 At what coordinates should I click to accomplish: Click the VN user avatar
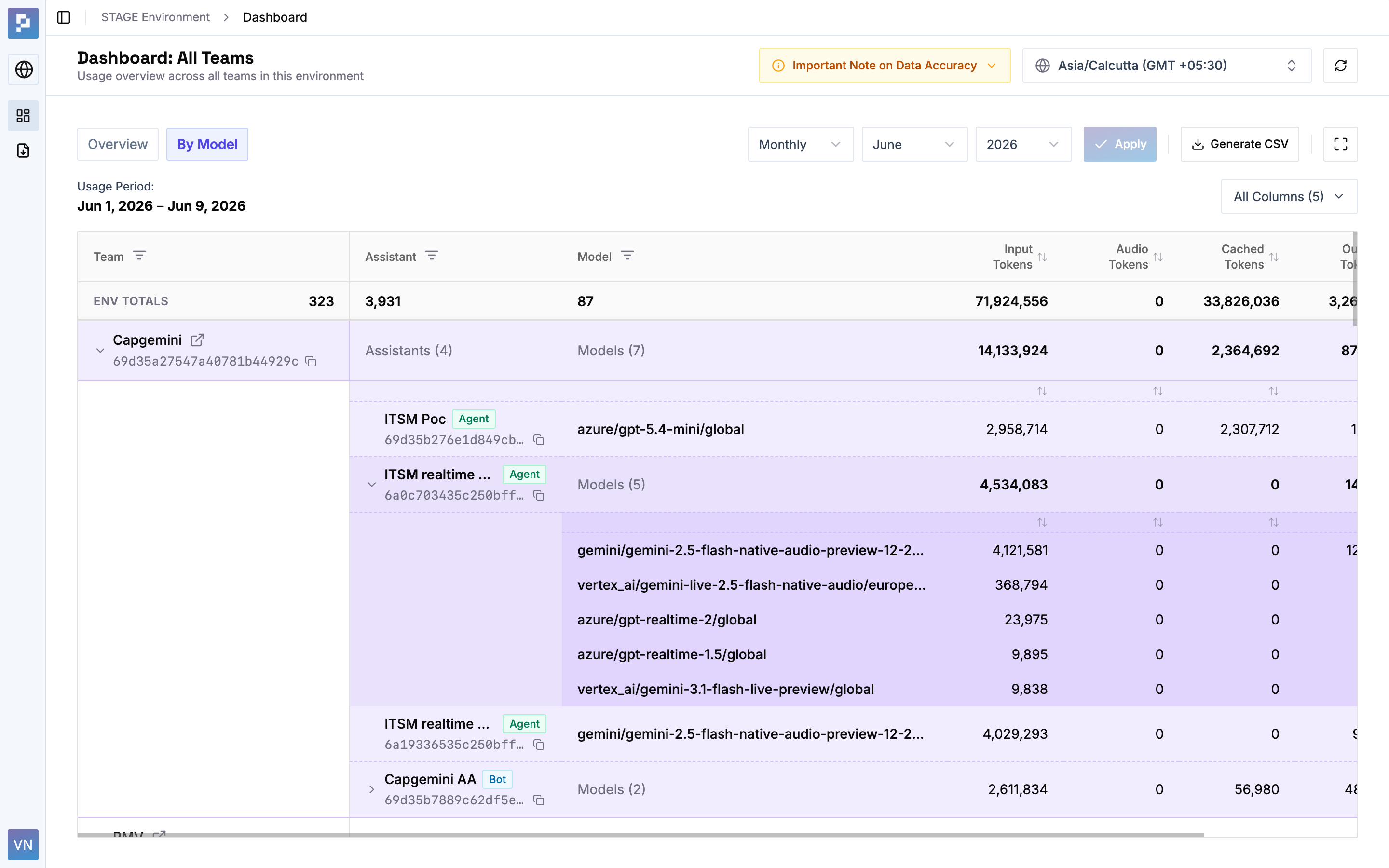pos(23,844)
